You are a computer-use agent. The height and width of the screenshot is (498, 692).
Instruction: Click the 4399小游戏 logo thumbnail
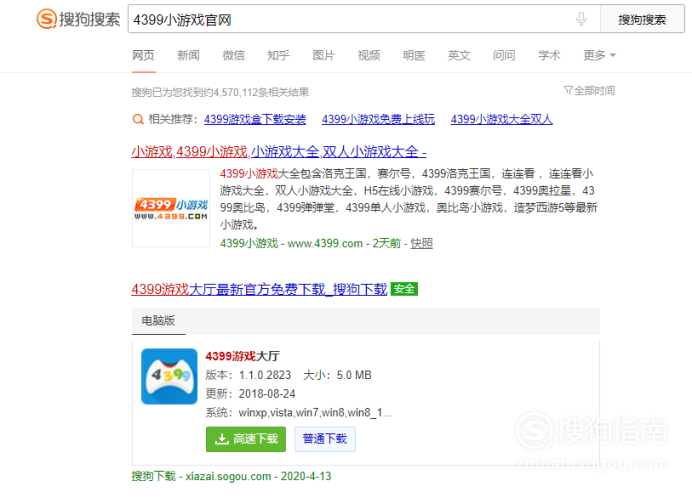pyautogui.click(x=171, y=208)
